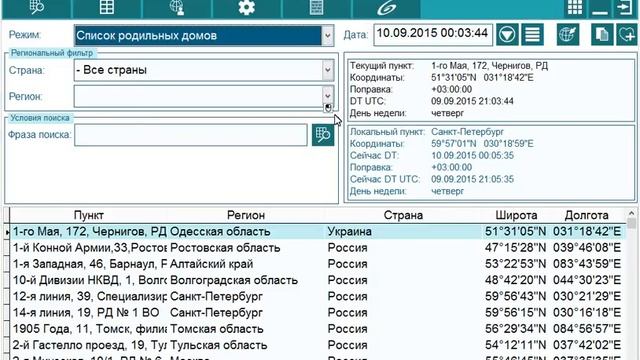Click the Дата date-time field
The height and width of the screenshot is (360, 640).
(x=433, y=34)
